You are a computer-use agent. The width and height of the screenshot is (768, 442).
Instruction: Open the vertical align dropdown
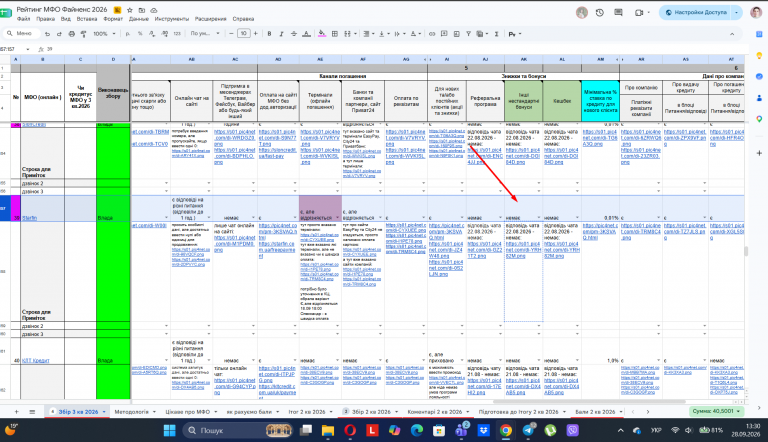pyautogui.click(x=383, y=34)
